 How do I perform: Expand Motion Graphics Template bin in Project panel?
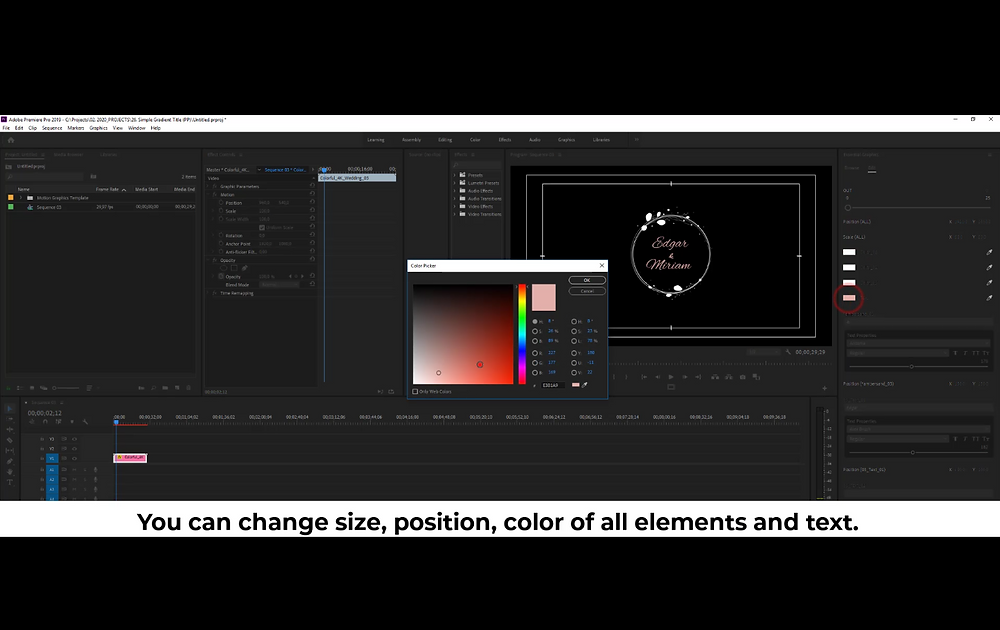tap(21, 198)
